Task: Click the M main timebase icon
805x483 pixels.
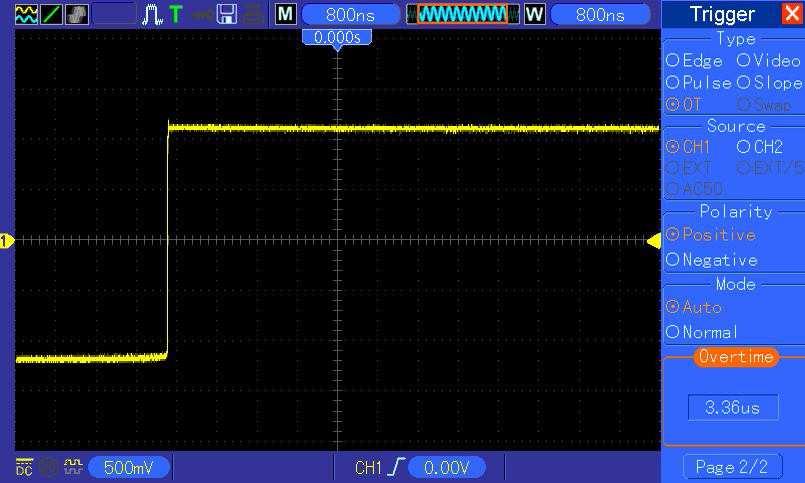Action: click(285, 14)
